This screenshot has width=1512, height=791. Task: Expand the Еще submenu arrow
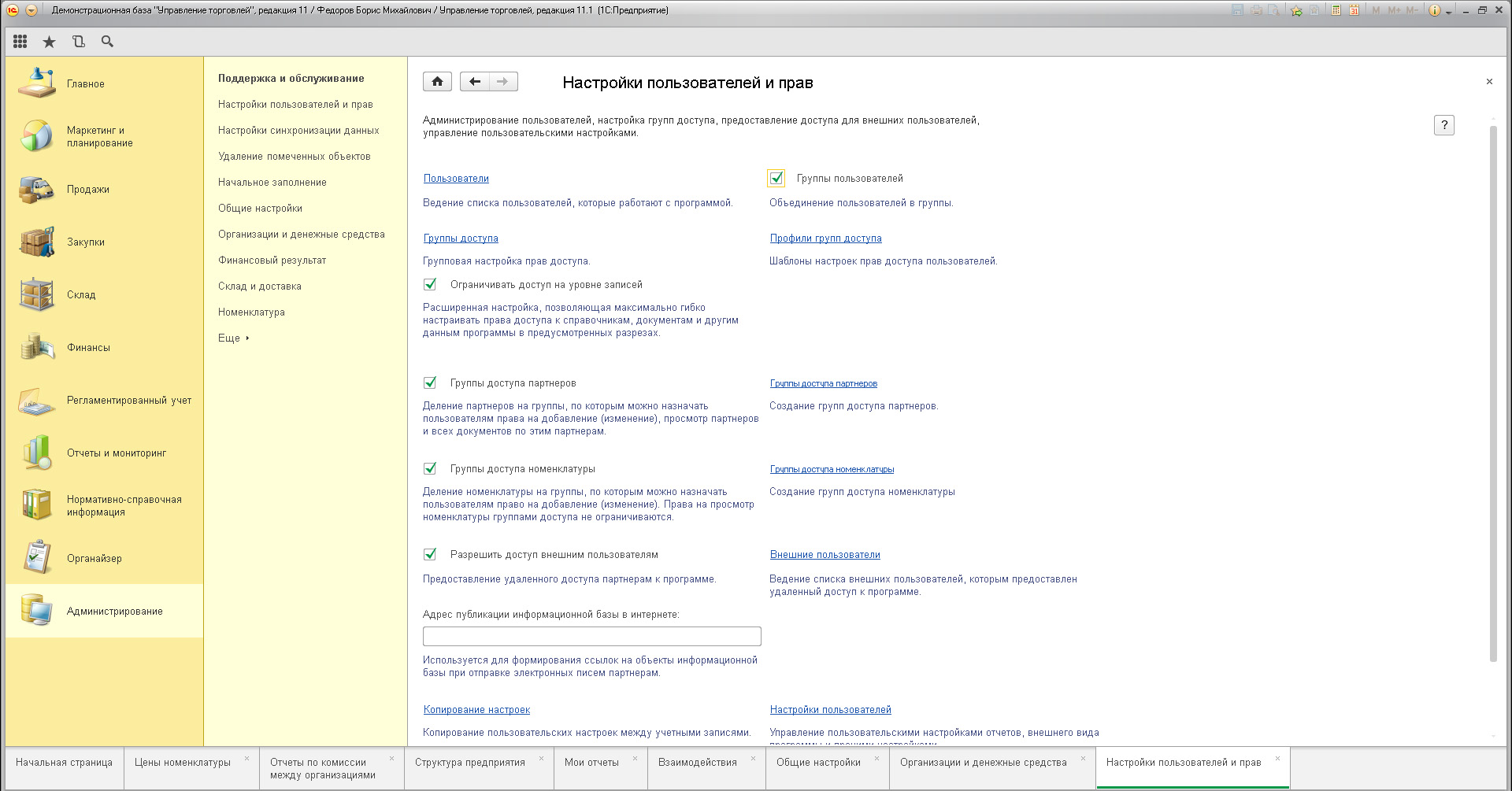247,338
